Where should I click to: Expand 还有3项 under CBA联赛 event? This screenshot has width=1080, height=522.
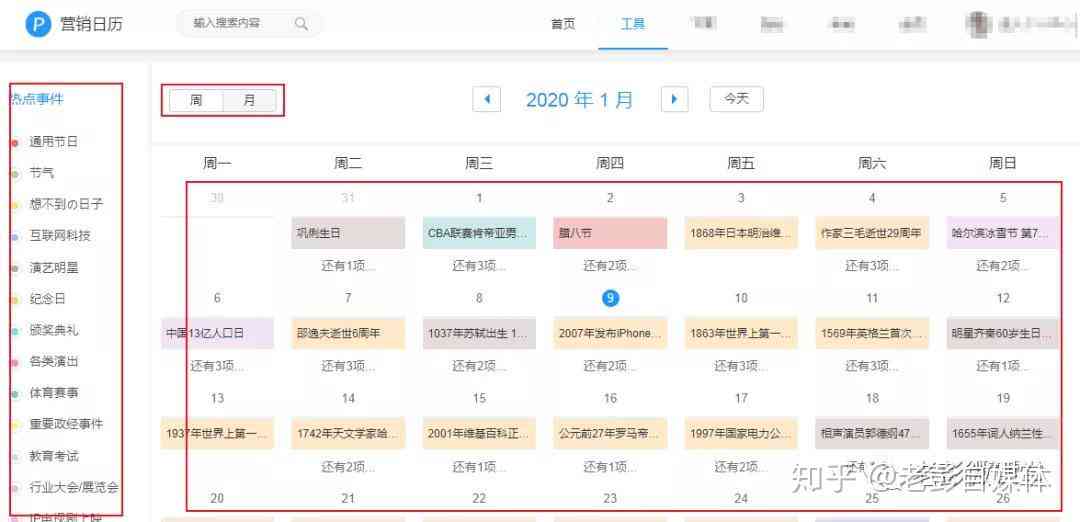[479, 266]
